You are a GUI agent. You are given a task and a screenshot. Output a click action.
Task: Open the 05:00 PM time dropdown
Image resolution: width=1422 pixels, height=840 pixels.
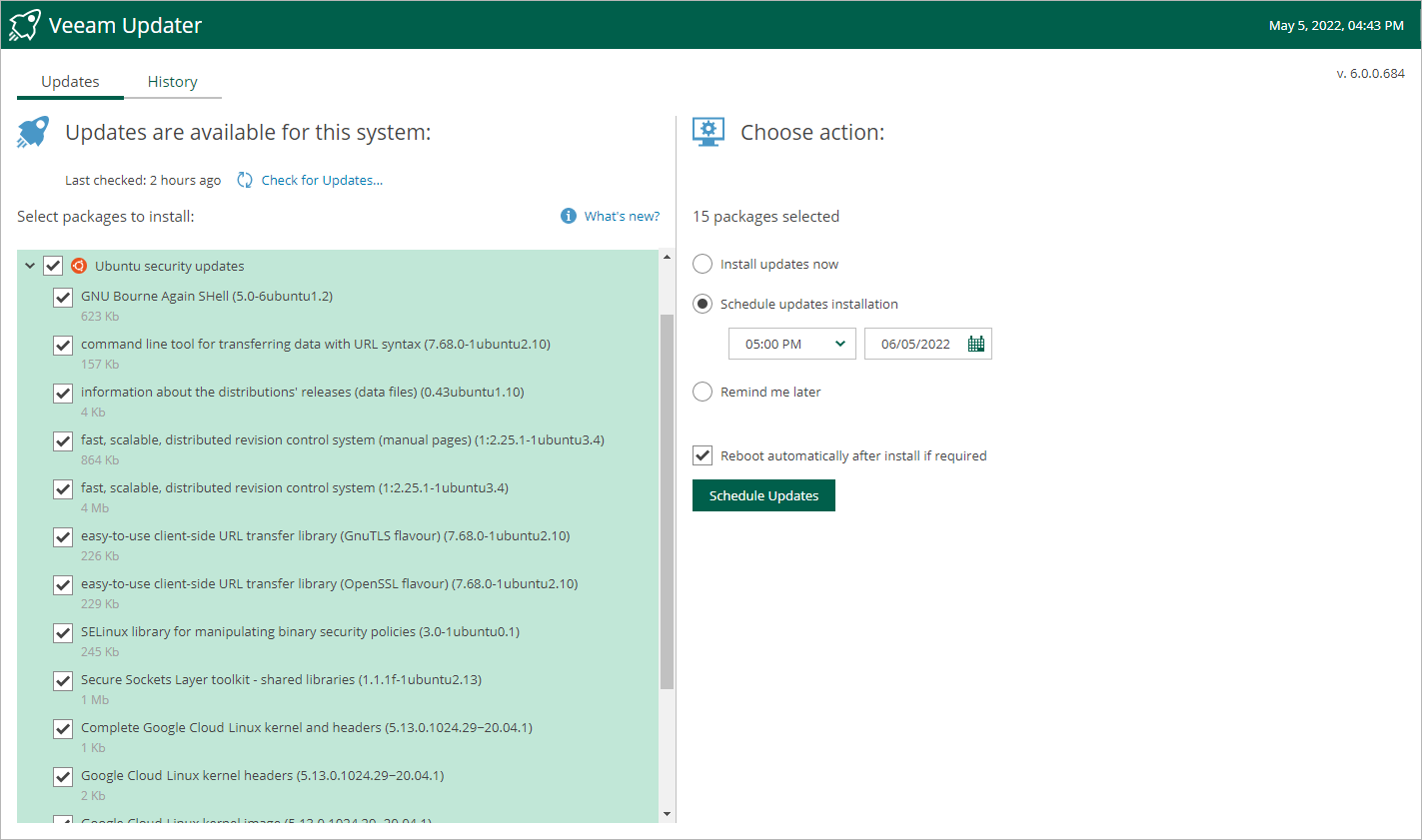[x=791, y=344]
